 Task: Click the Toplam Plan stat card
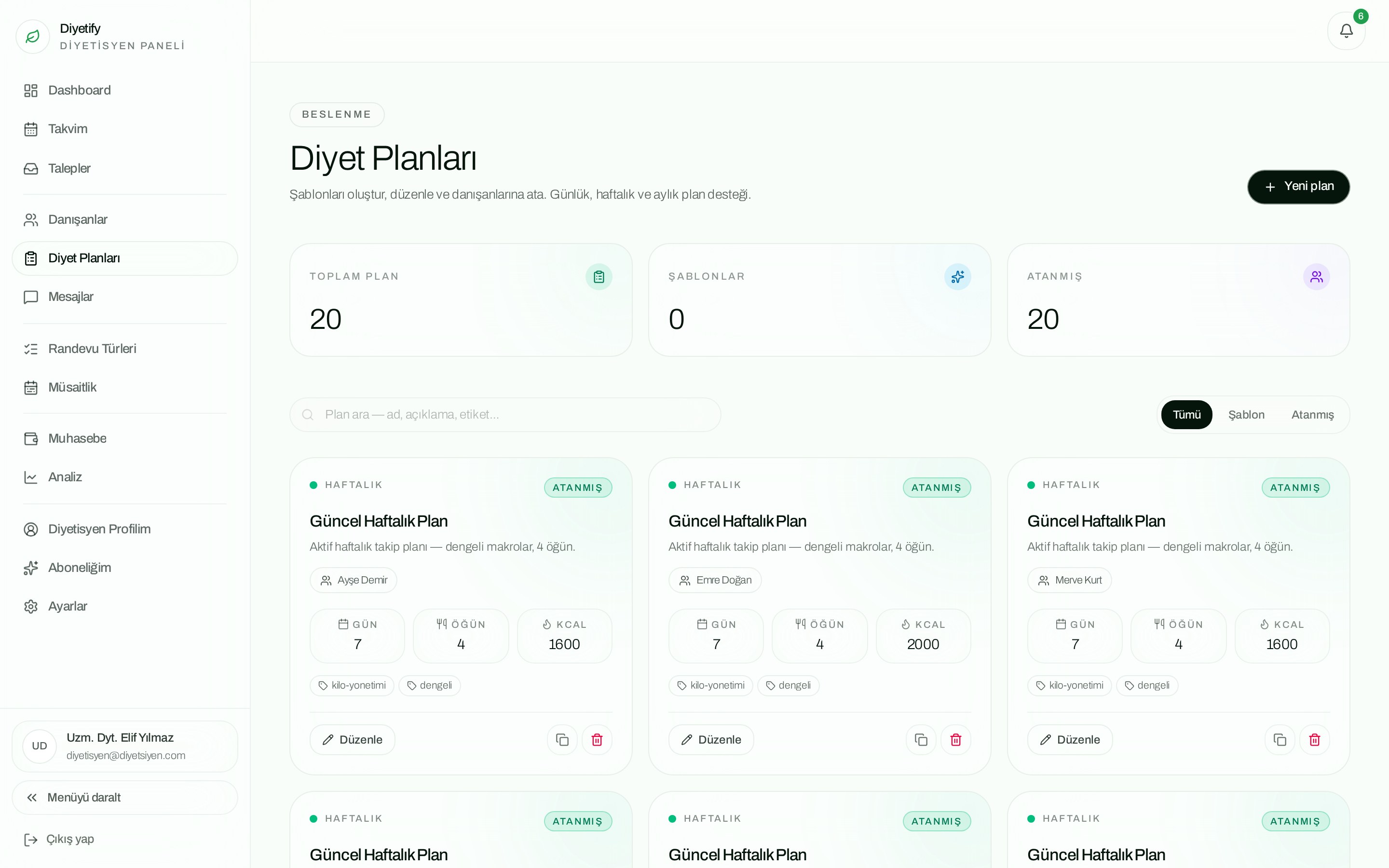(461, 299)
